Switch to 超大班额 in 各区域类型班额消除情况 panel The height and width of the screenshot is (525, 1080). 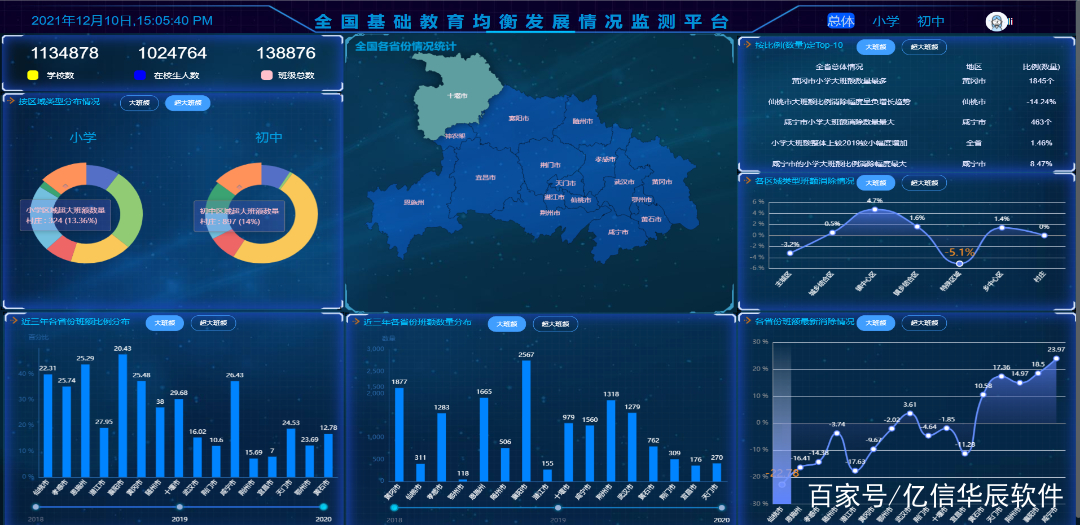[x=923, y=183]
